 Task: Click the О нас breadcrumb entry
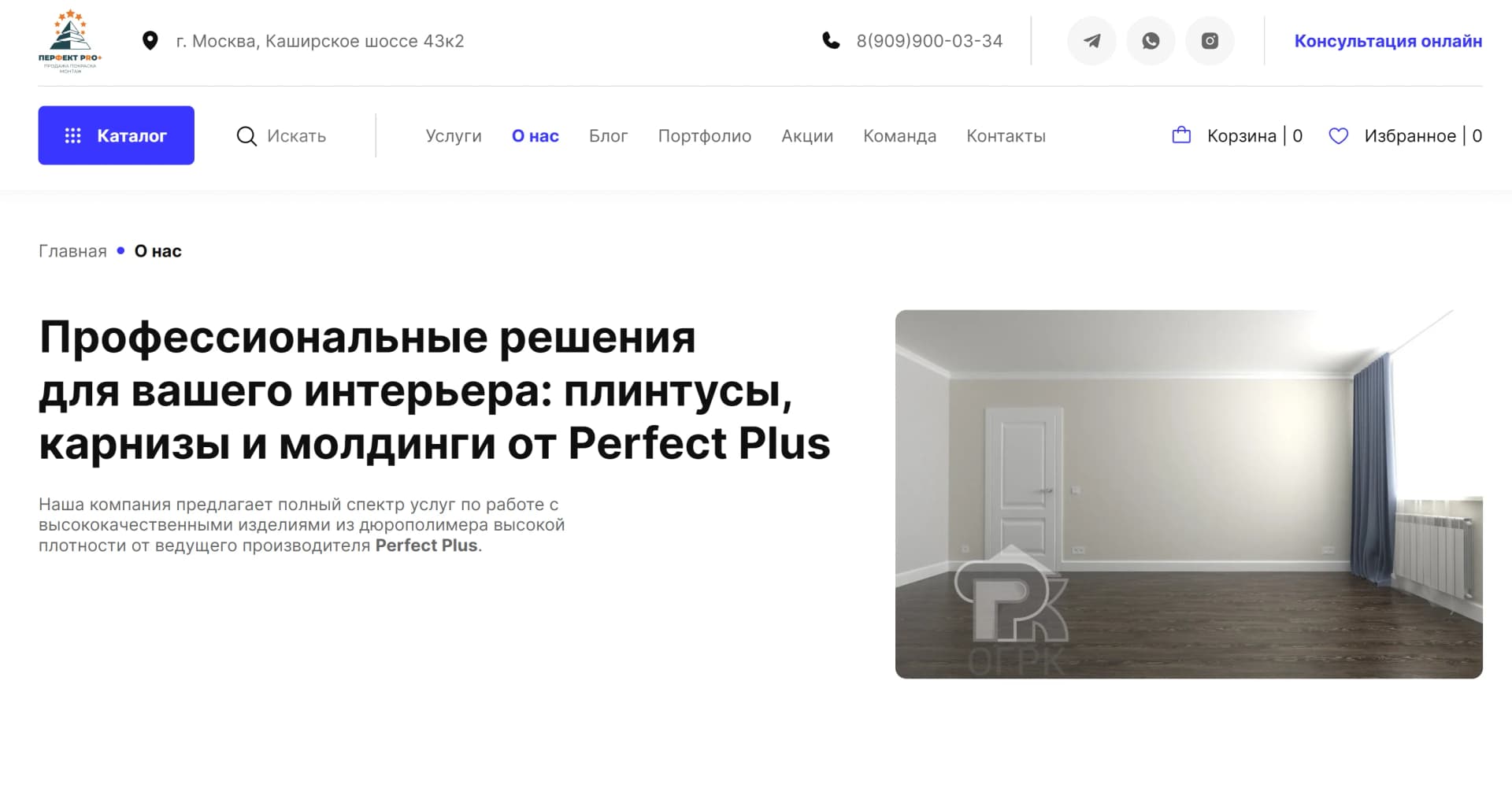tap(158, 251)
